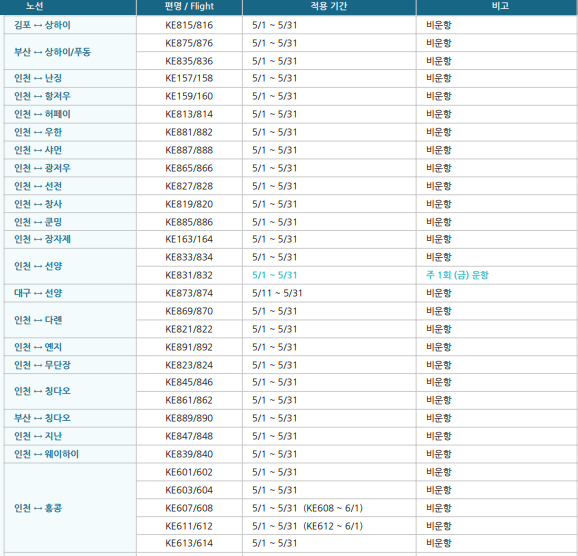Click the highlighted 주 1회 (금) 운항 note
Screen dimensions: 578x556
[457, 275]
